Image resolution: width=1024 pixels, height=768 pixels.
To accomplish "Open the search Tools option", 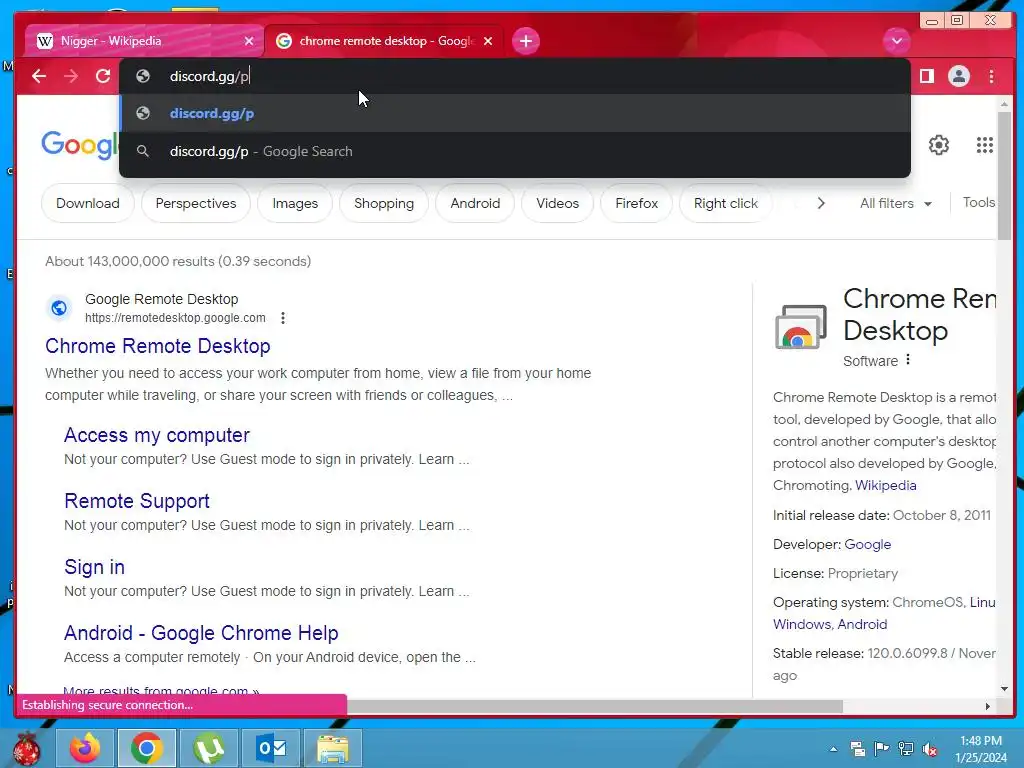I will click(x=978, y=202).
